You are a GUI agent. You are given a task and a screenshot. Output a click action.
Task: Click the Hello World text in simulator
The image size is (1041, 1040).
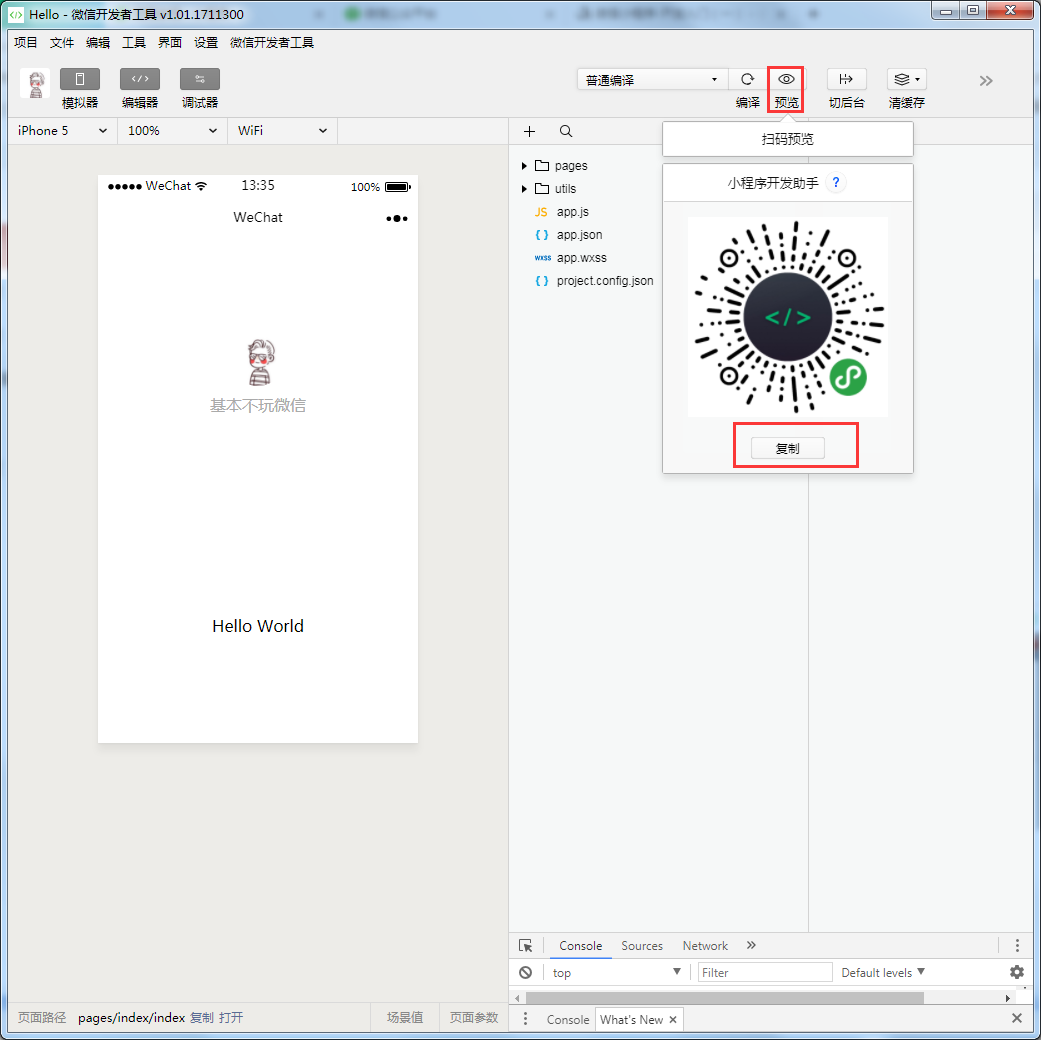coord(258,626)
